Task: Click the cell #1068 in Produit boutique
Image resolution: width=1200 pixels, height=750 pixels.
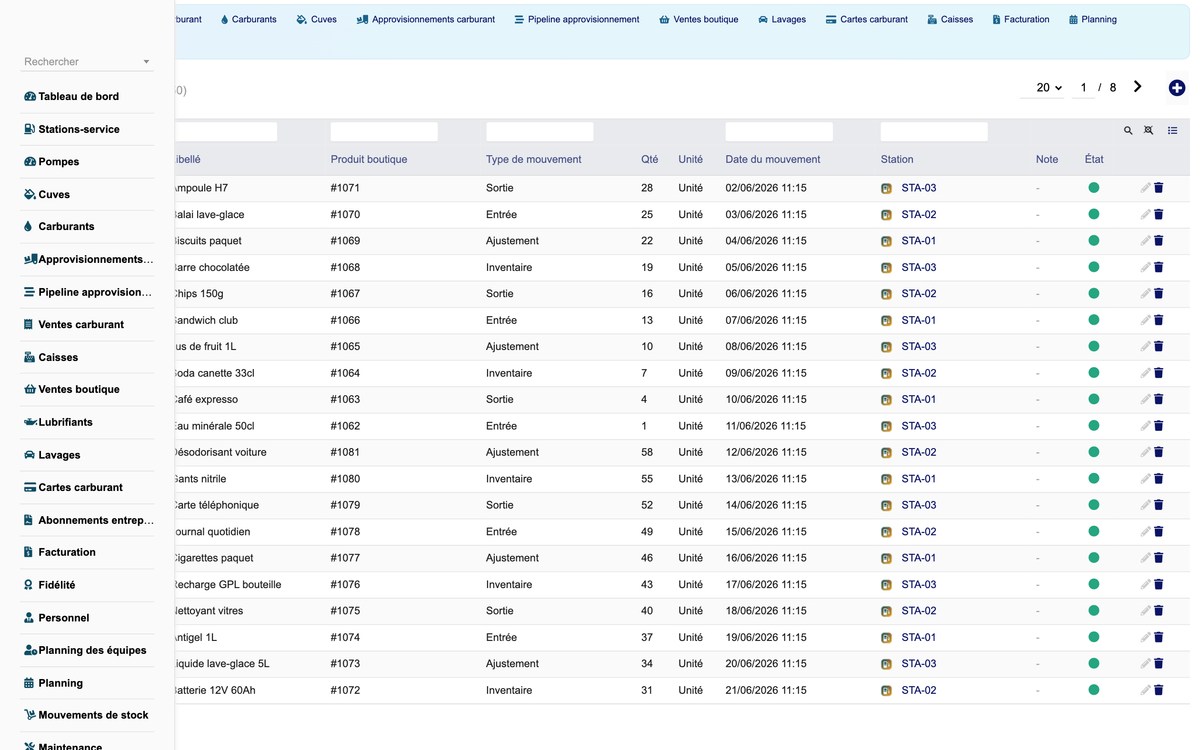Action: (345, 267)
